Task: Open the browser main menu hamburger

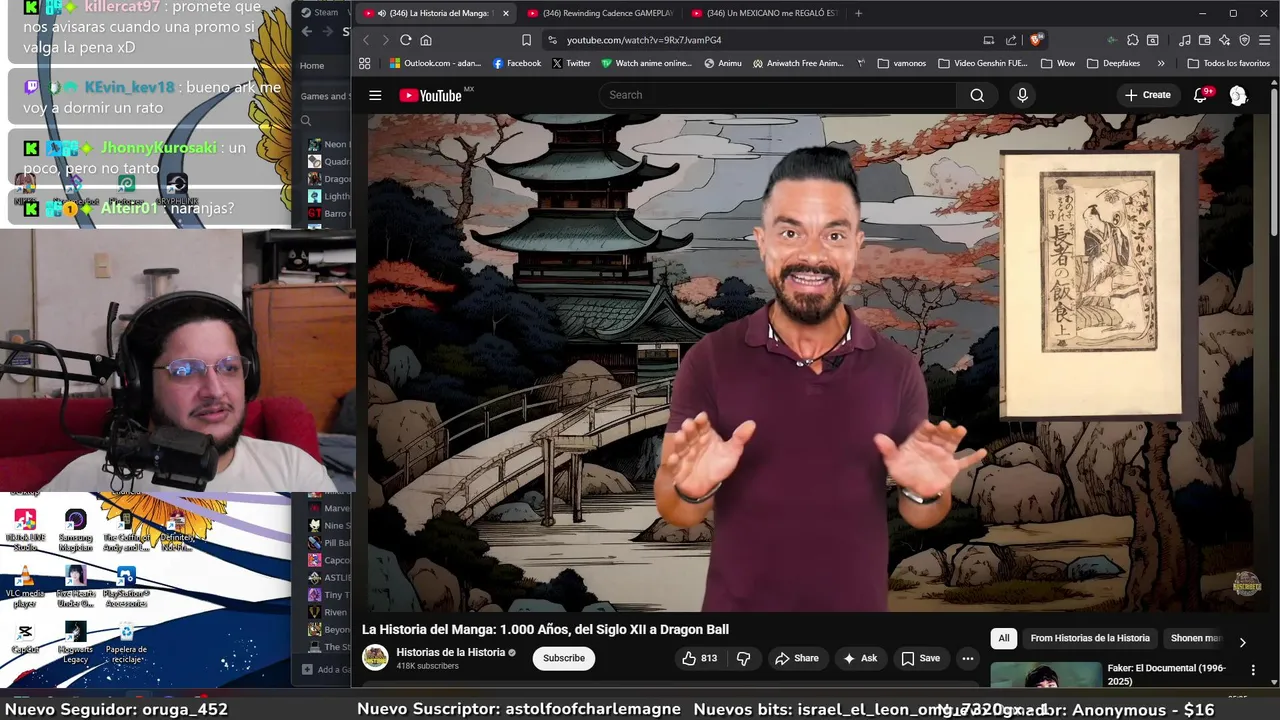Action: 1265,40
